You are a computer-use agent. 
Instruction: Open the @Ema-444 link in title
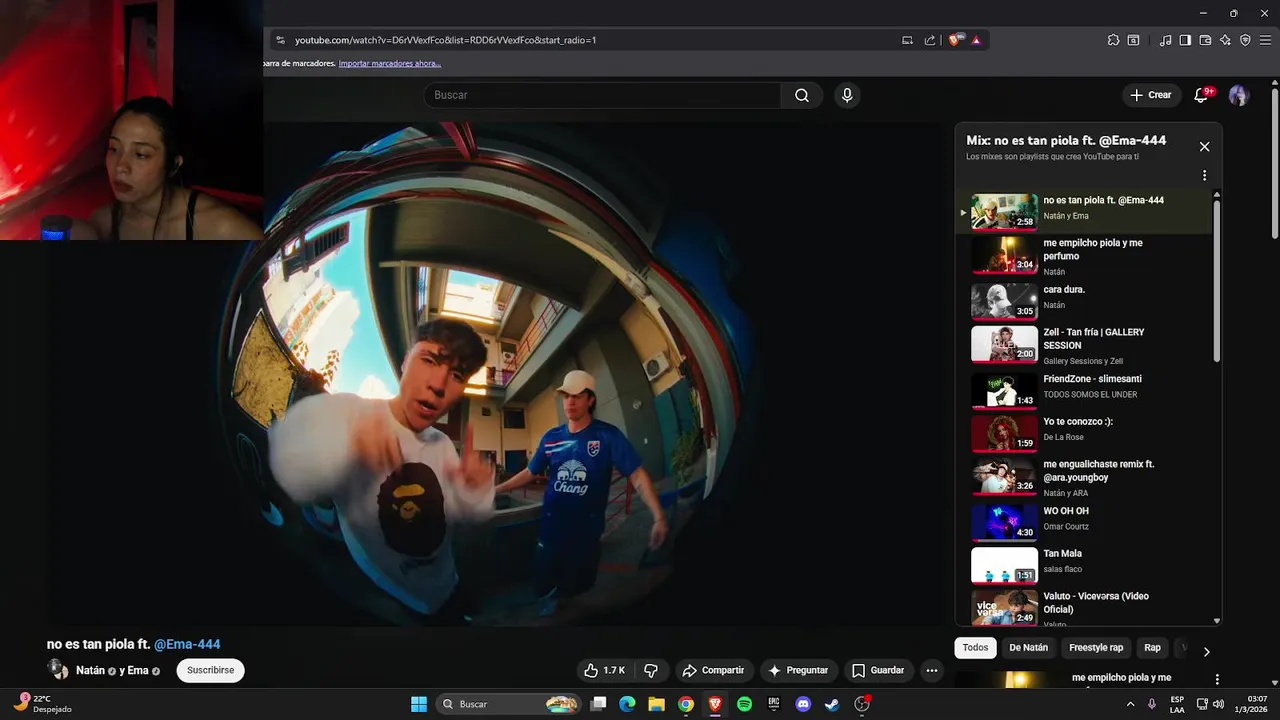pyautogui.click(x=187, y=644)
